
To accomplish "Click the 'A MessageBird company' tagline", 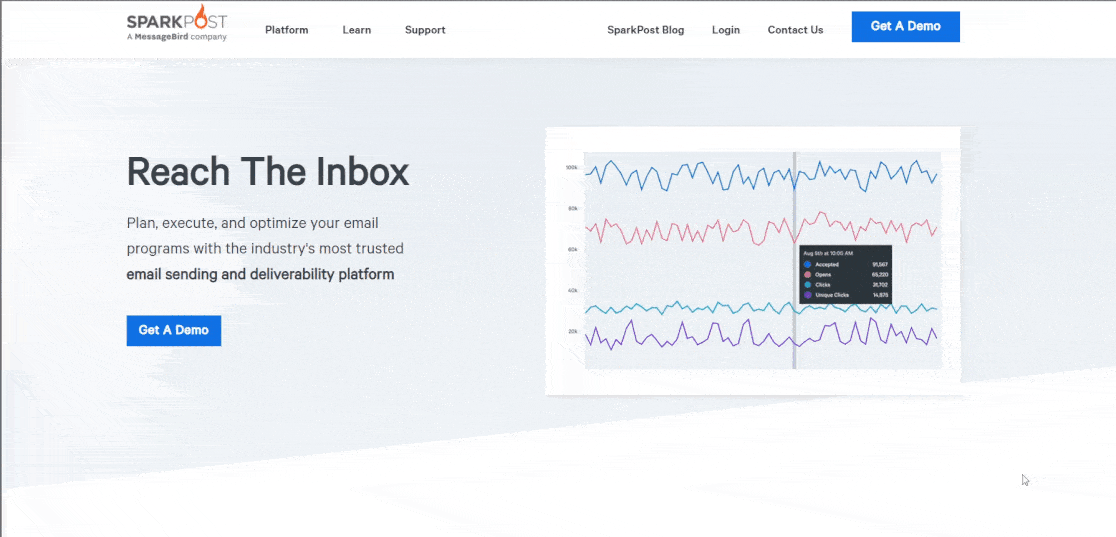I will pos(177,36).
